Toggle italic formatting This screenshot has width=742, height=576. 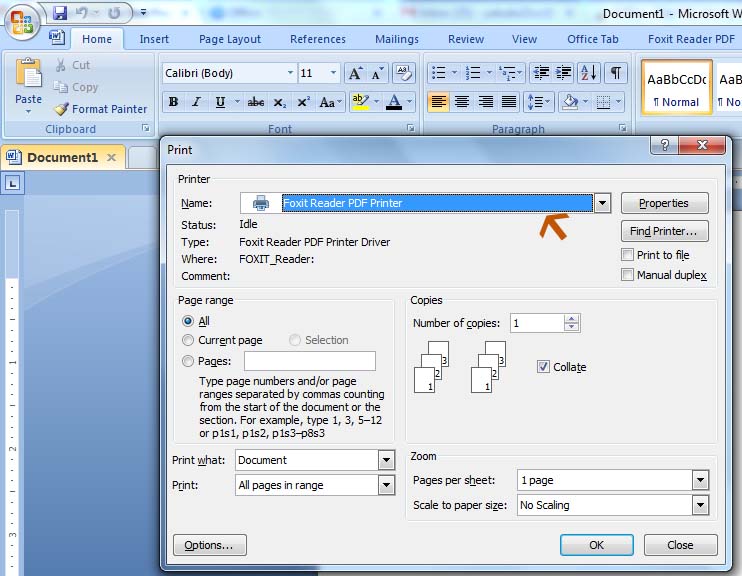[x=196, y=102]
